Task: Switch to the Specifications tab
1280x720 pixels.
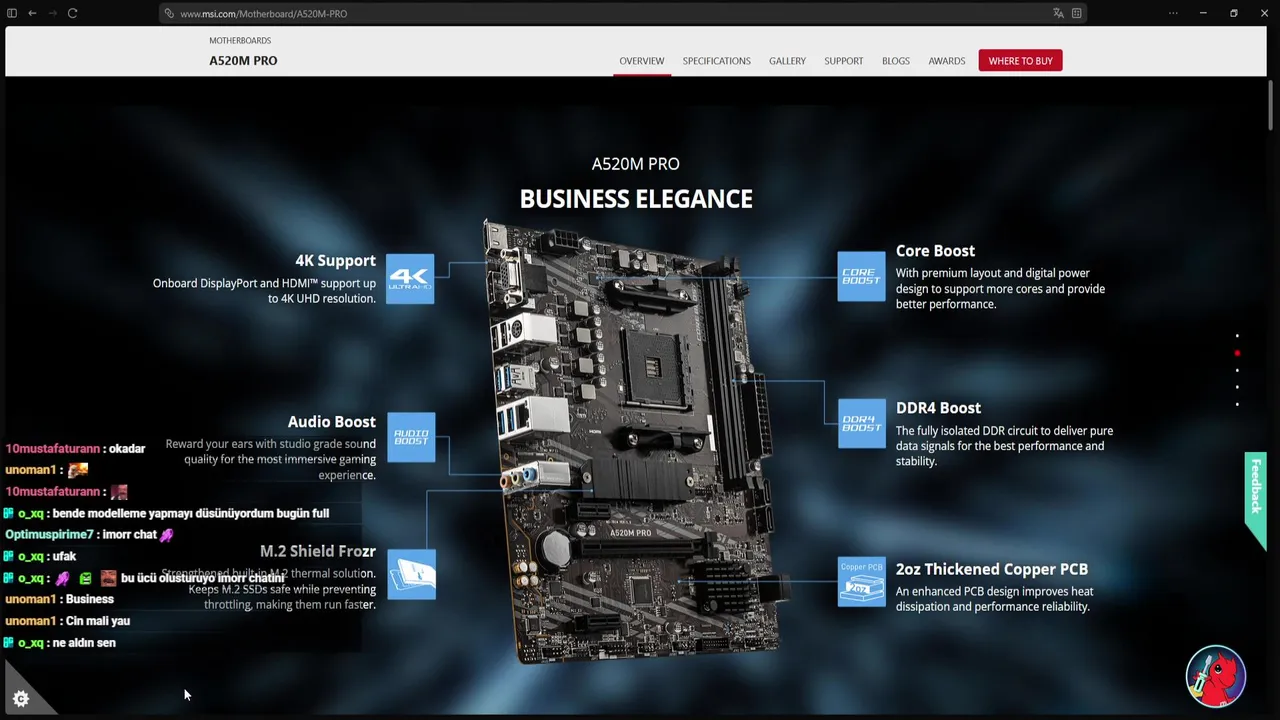Action: [716, 61]
